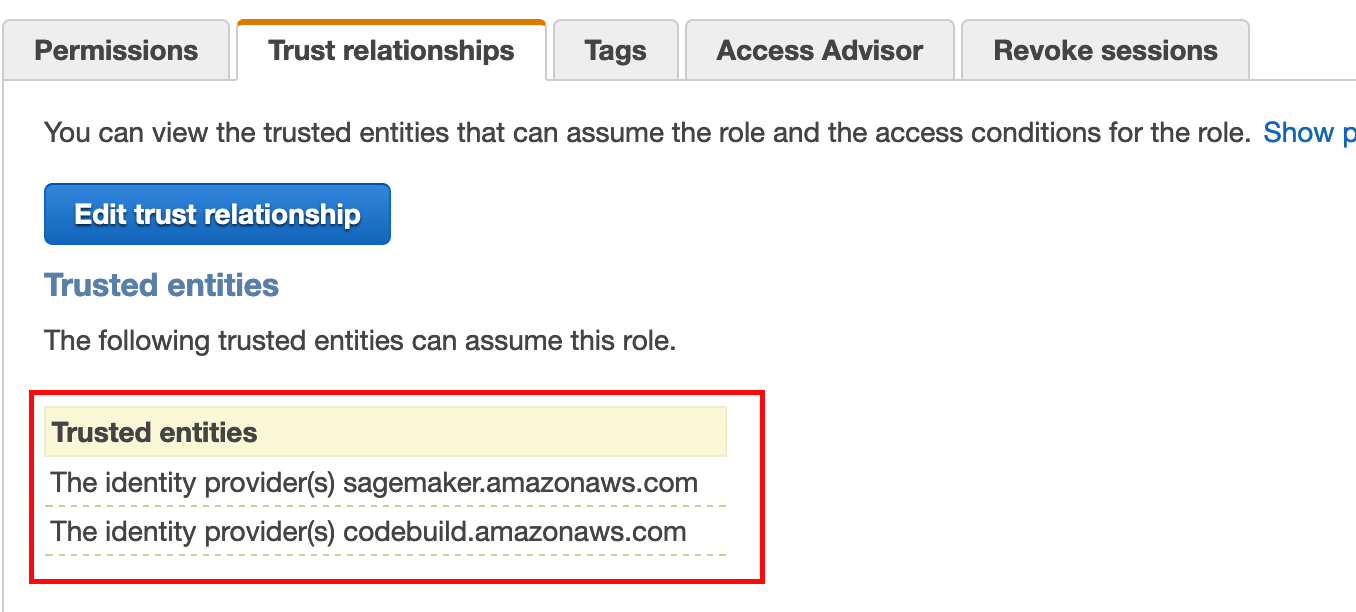This screenshot has height=612, width=1356.
Task: Click the Show link after the description
Action: pos(1298,133)
